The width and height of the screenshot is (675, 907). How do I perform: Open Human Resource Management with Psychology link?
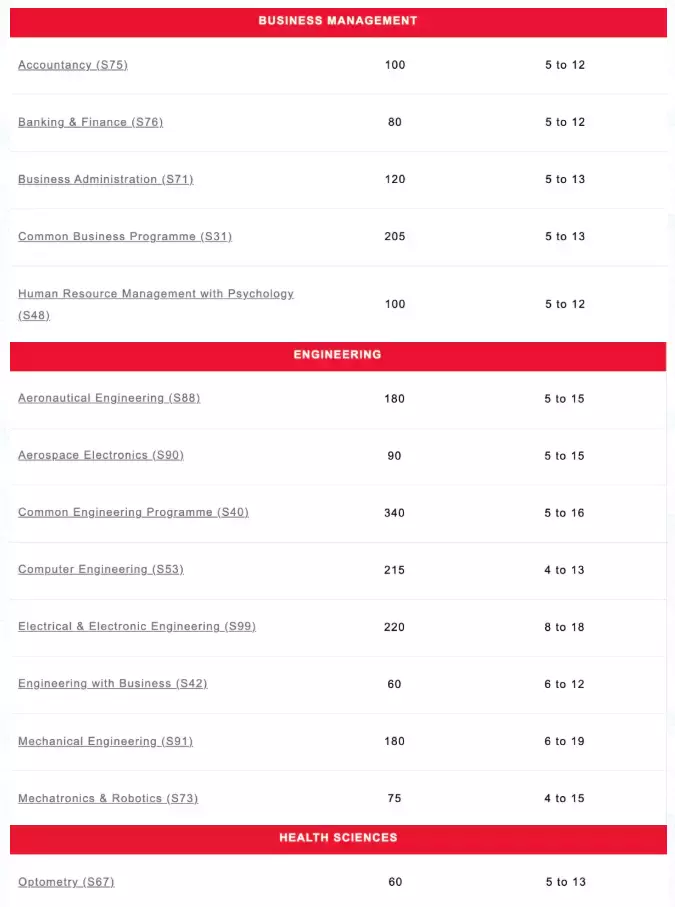pyautogui.click(x=155, y=294)
